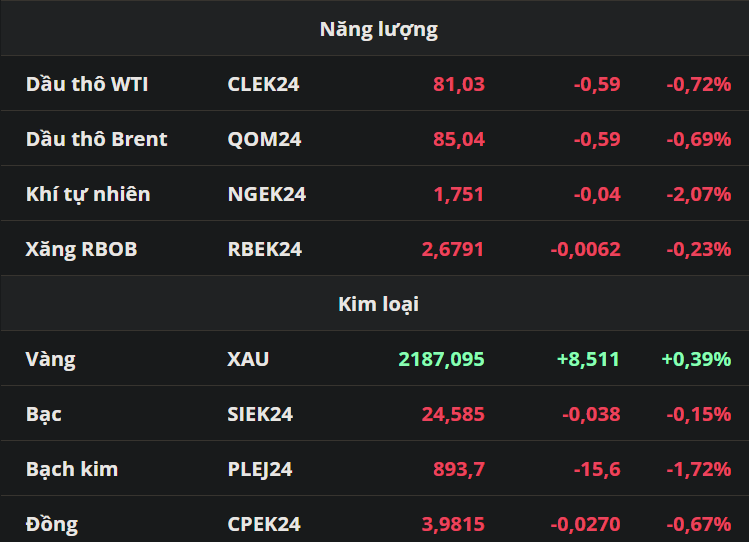Image resolution: width=749 pixels, height=542 pixels.
Task: Click the Kim loại section header
Action: 378,304
